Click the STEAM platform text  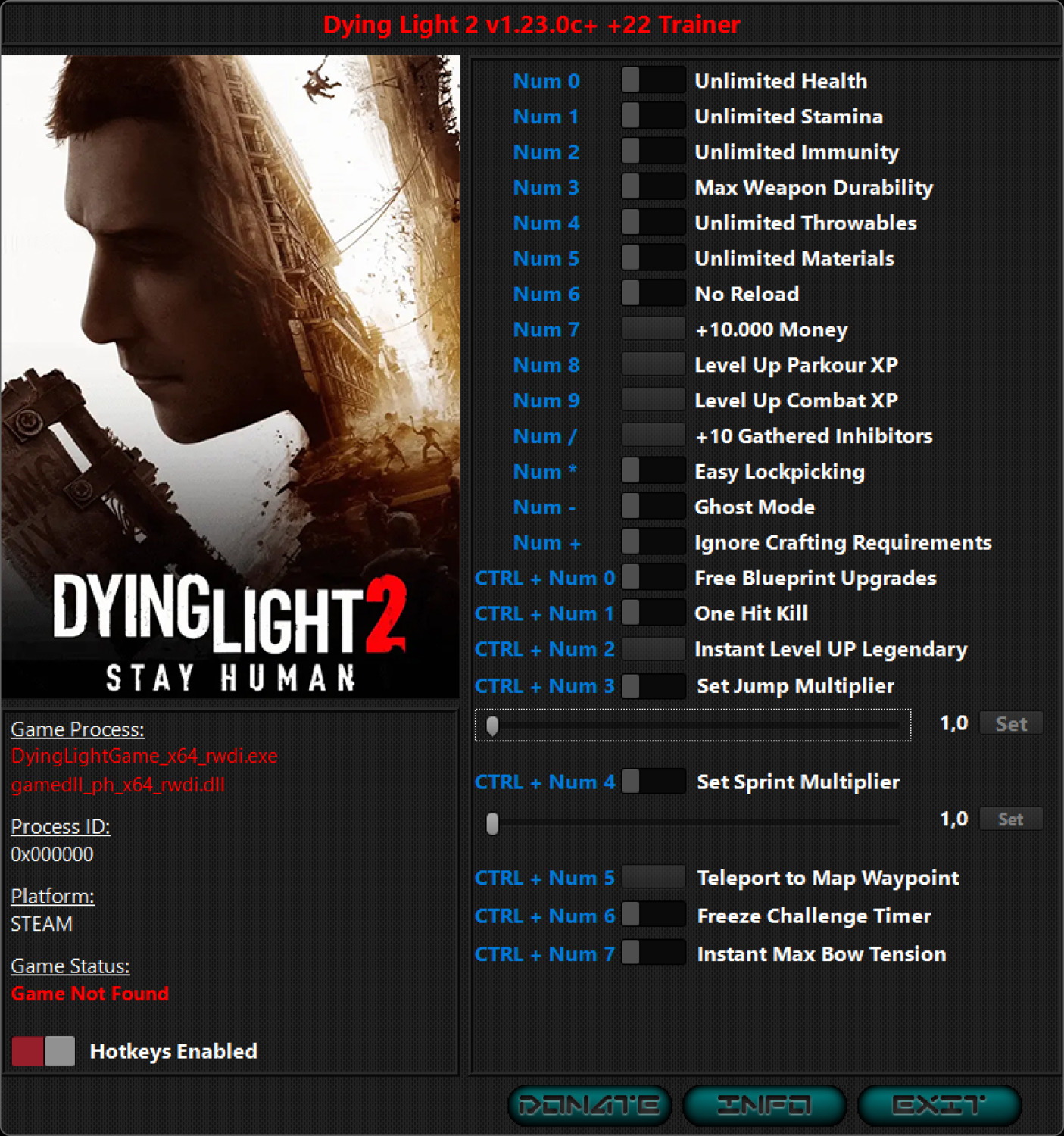42,924
